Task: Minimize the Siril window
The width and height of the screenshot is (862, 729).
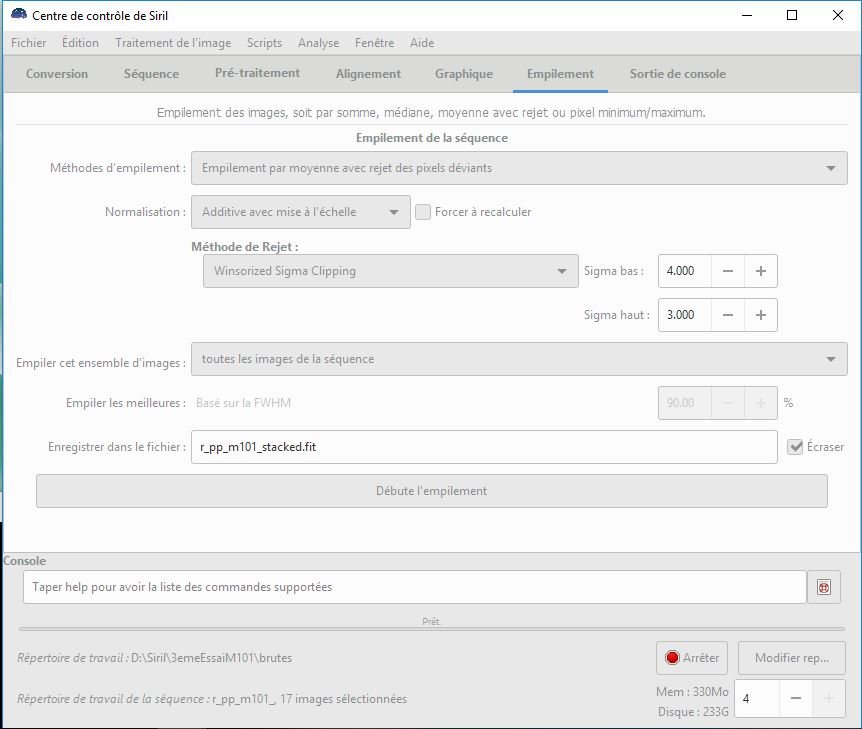Action: pos(747,15)
